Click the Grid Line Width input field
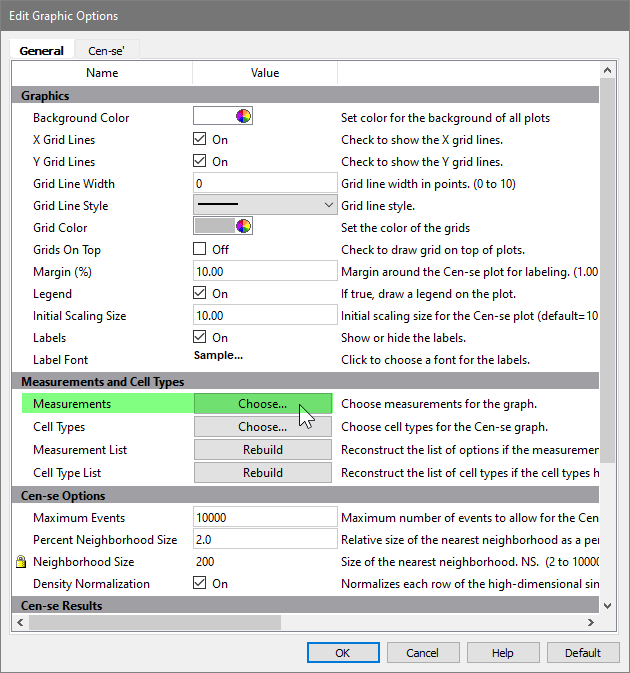This screenshot has width=630, height=673. click(x=265, y=184)
